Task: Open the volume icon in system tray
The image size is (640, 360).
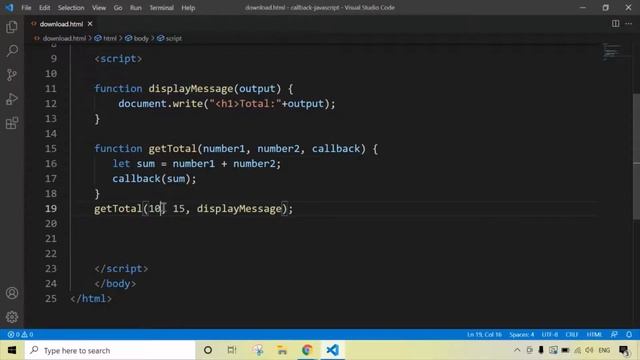Action: pos(589,350)
